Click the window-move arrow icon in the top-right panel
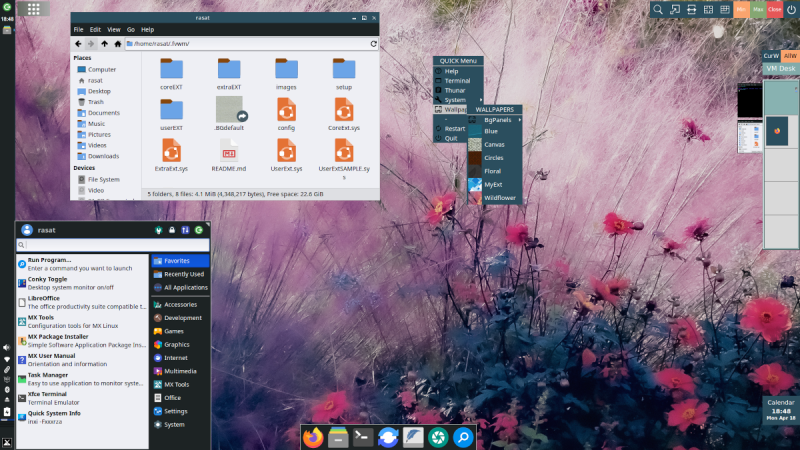The image size is (800, 450). click(674, 9)
